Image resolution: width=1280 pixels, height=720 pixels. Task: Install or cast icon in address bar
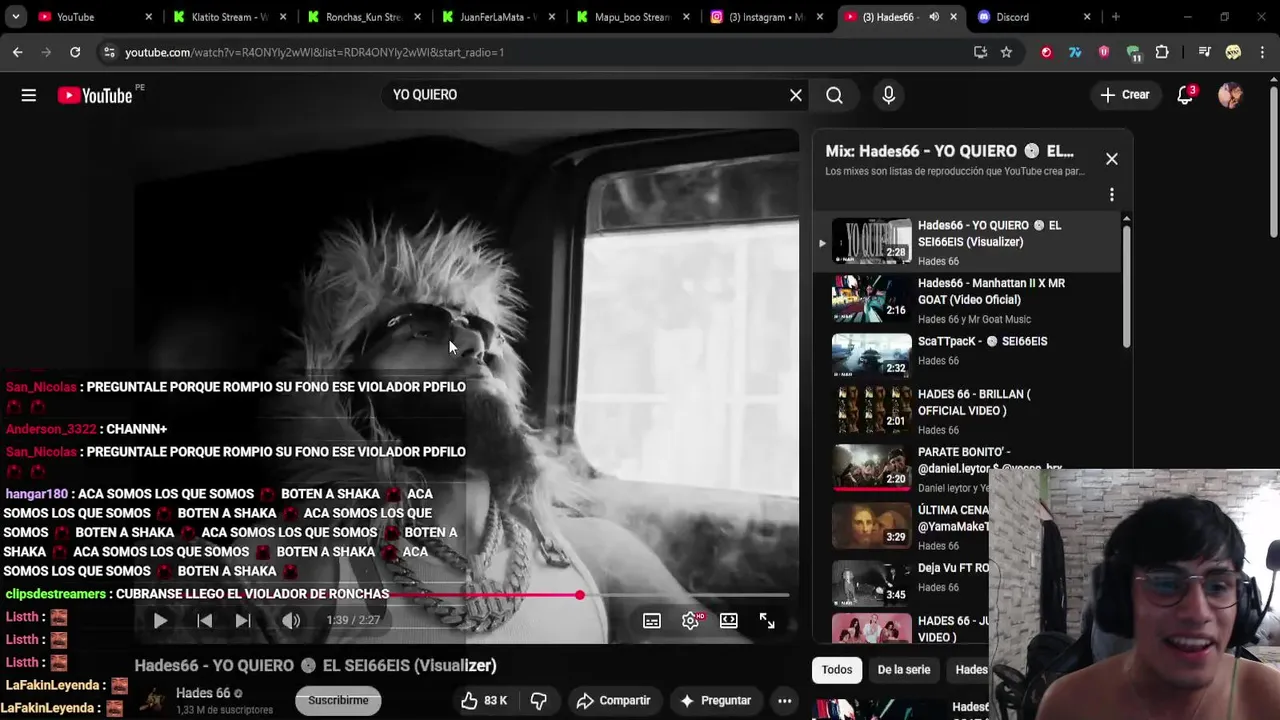tap(980, 52)
